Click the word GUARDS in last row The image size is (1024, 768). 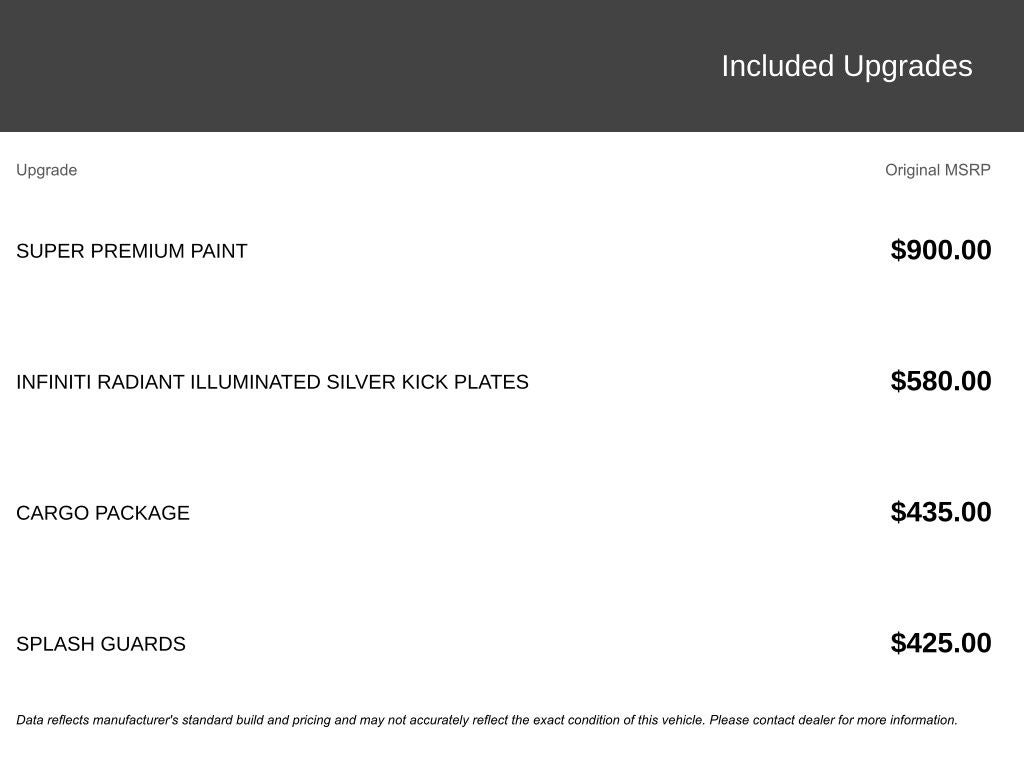[143, 644]
